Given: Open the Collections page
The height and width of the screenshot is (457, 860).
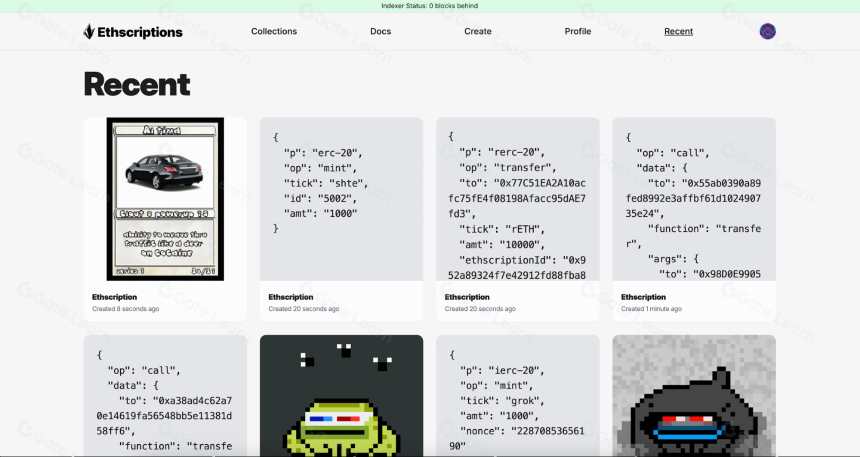Looking at the screenshot, I should 274,31.
